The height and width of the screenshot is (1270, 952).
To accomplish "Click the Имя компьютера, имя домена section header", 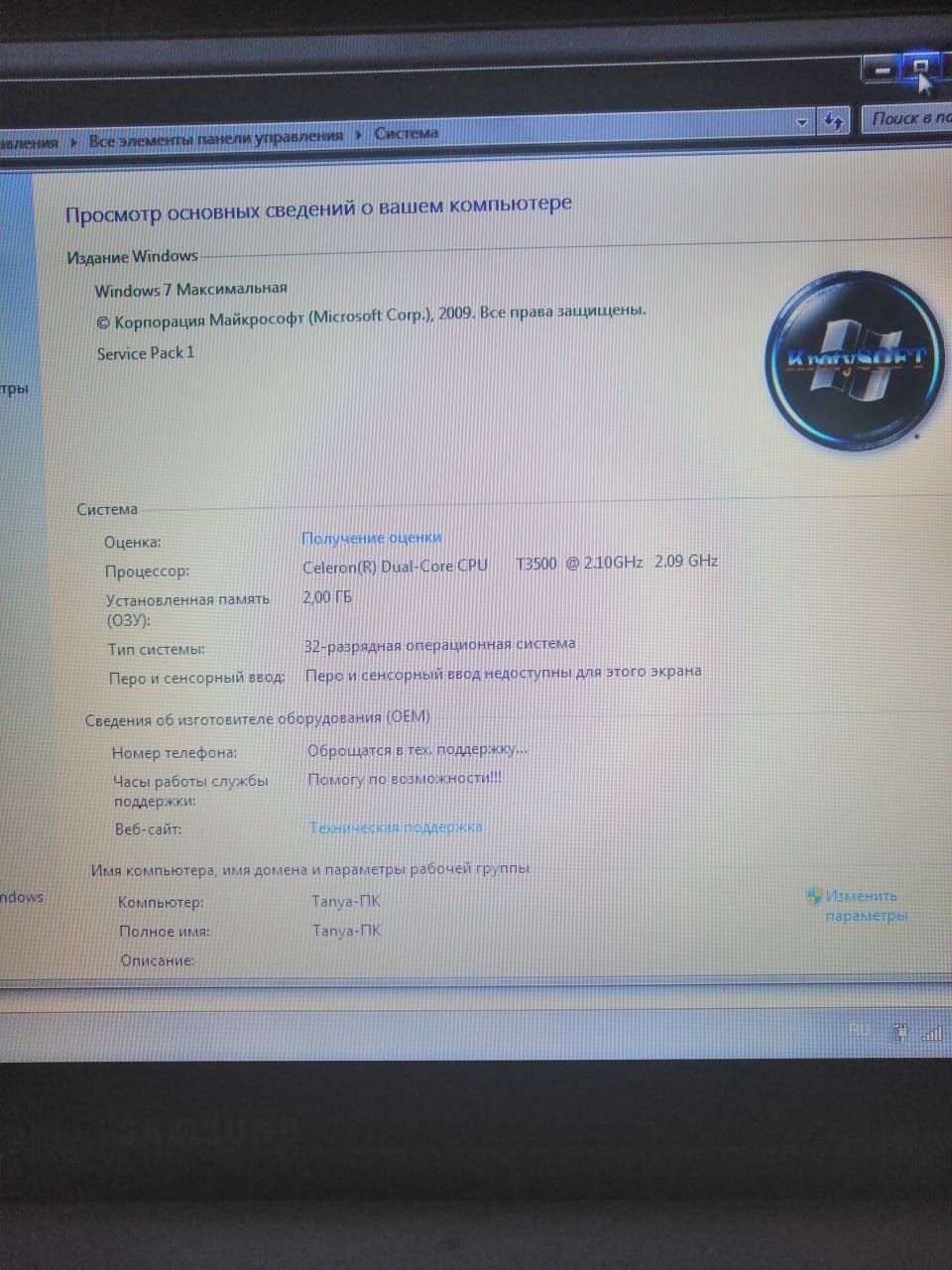I will point(310,869).
